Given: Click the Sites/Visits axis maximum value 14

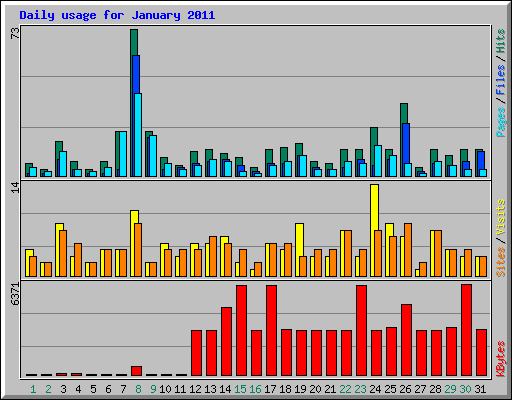Looking at the screenshot, I should click(15, 188).
